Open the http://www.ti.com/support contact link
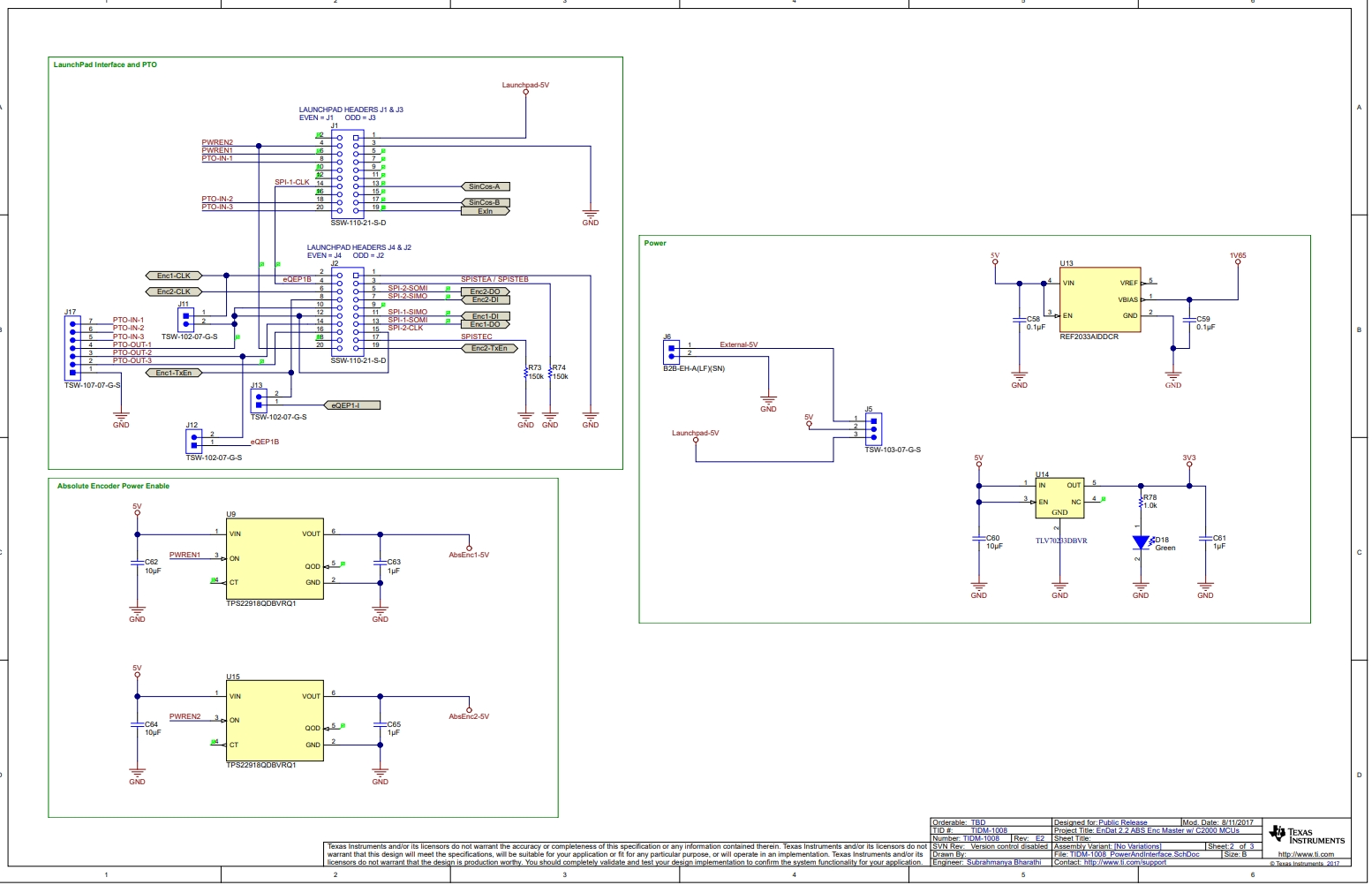 tap(1124, 863)
